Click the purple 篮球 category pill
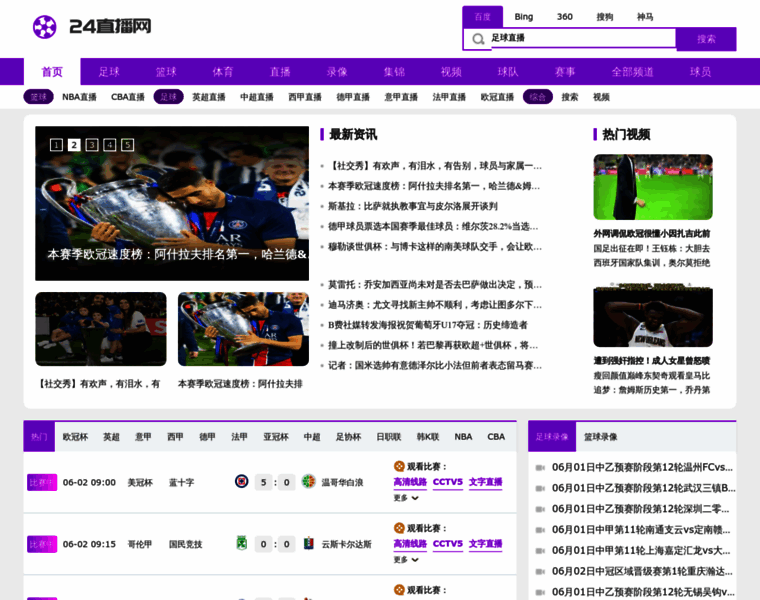Screen dimensions: 760x600 pyautogui.click(x=38, y=97)
